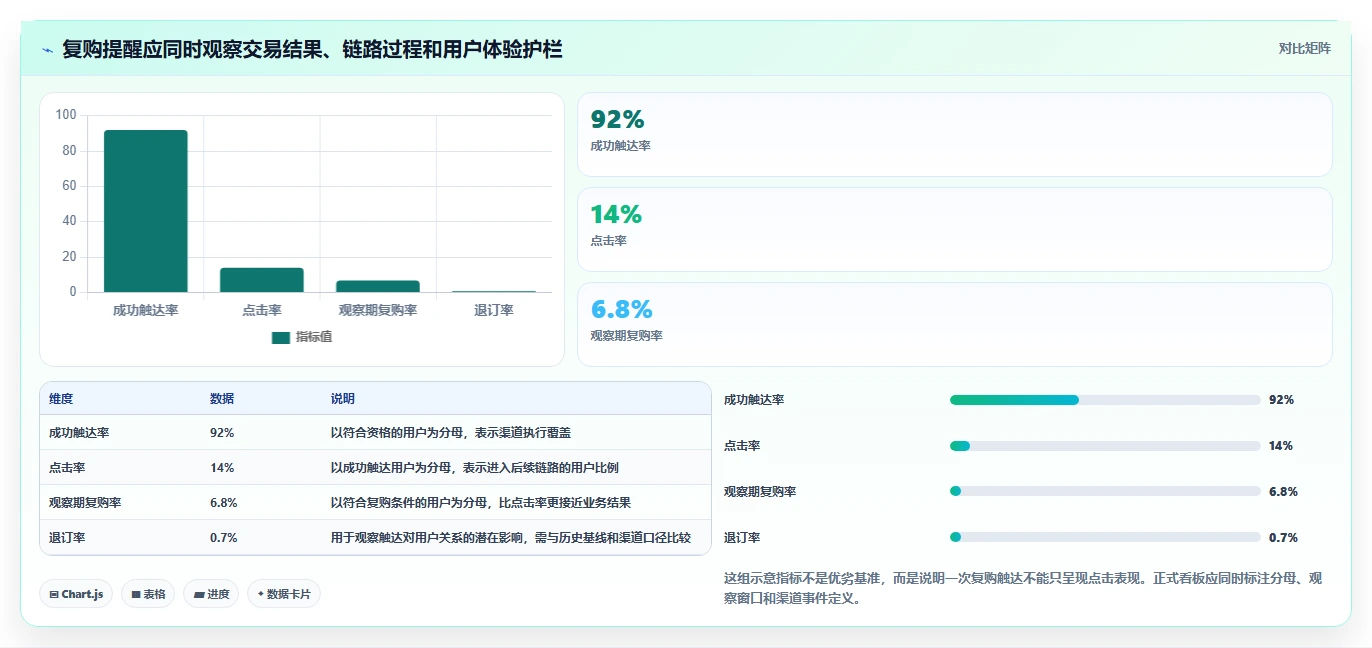
Task: Click the page title 复购提醒应同时观察交易结果
Action: point(312,49)
